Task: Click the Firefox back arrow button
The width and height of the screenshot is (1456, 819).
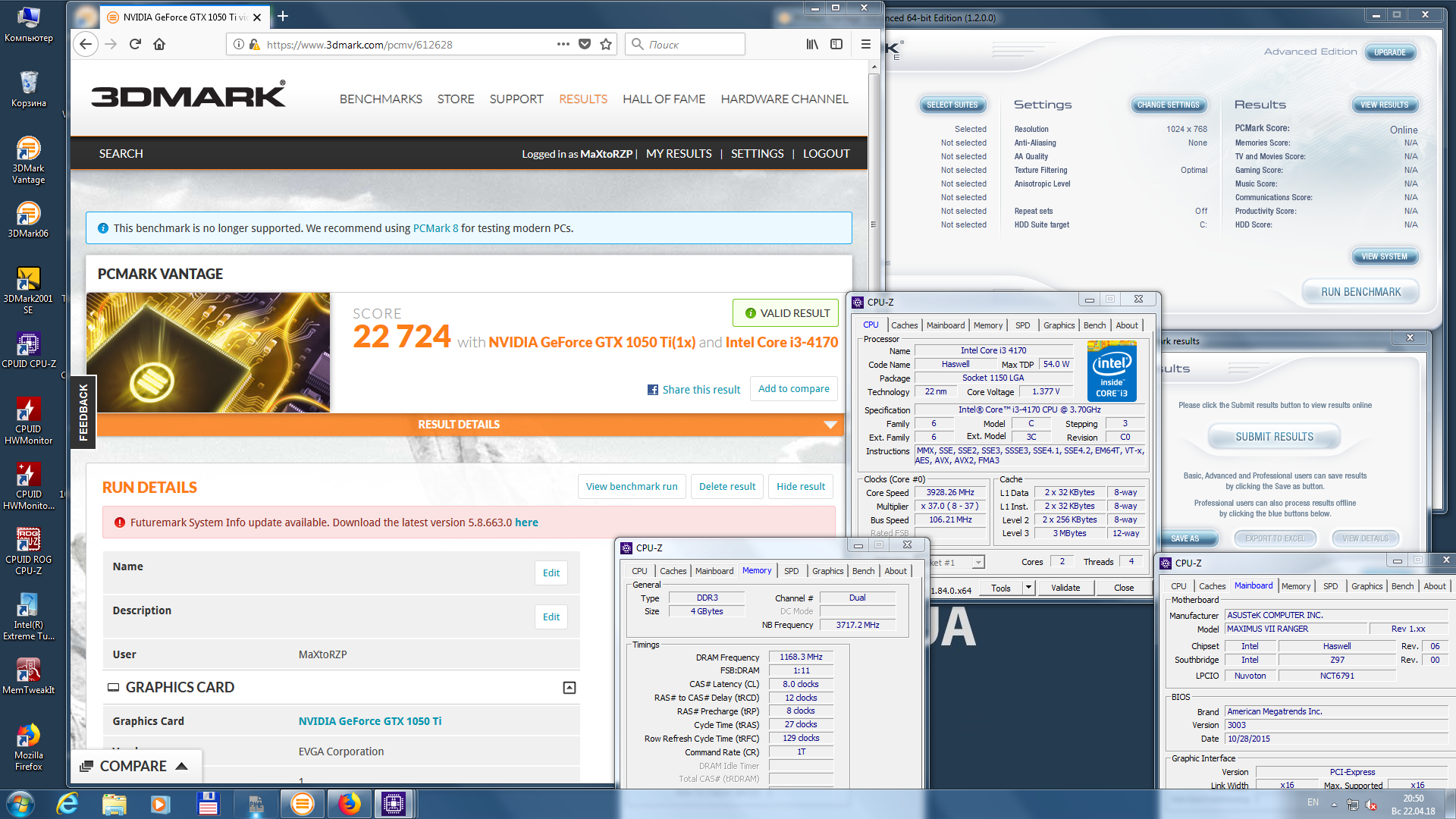Action: (x=86, y=44)
